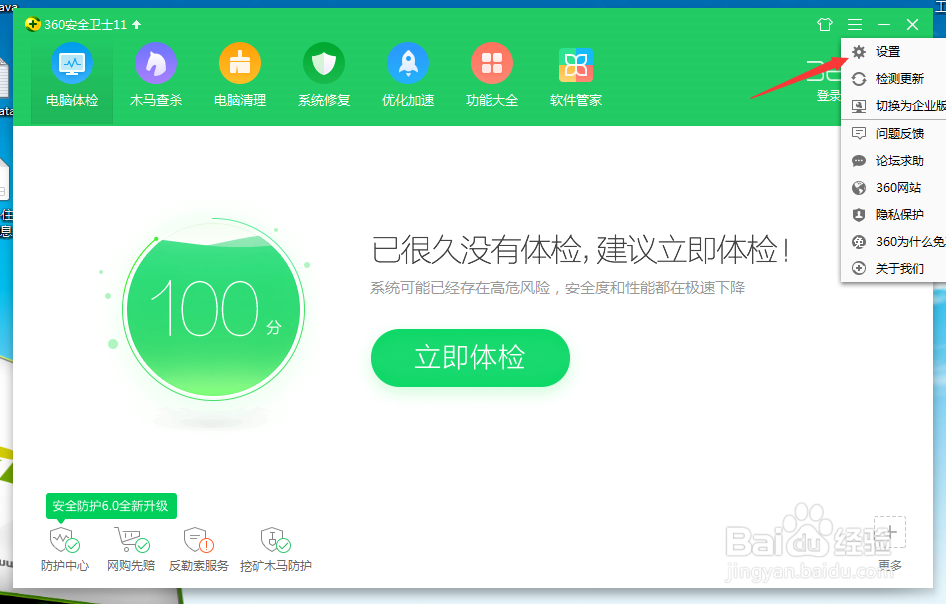Open 挖矿木马防护 shield icon
The width and height of the screenshot is (946, 604).
click(275, 540)
